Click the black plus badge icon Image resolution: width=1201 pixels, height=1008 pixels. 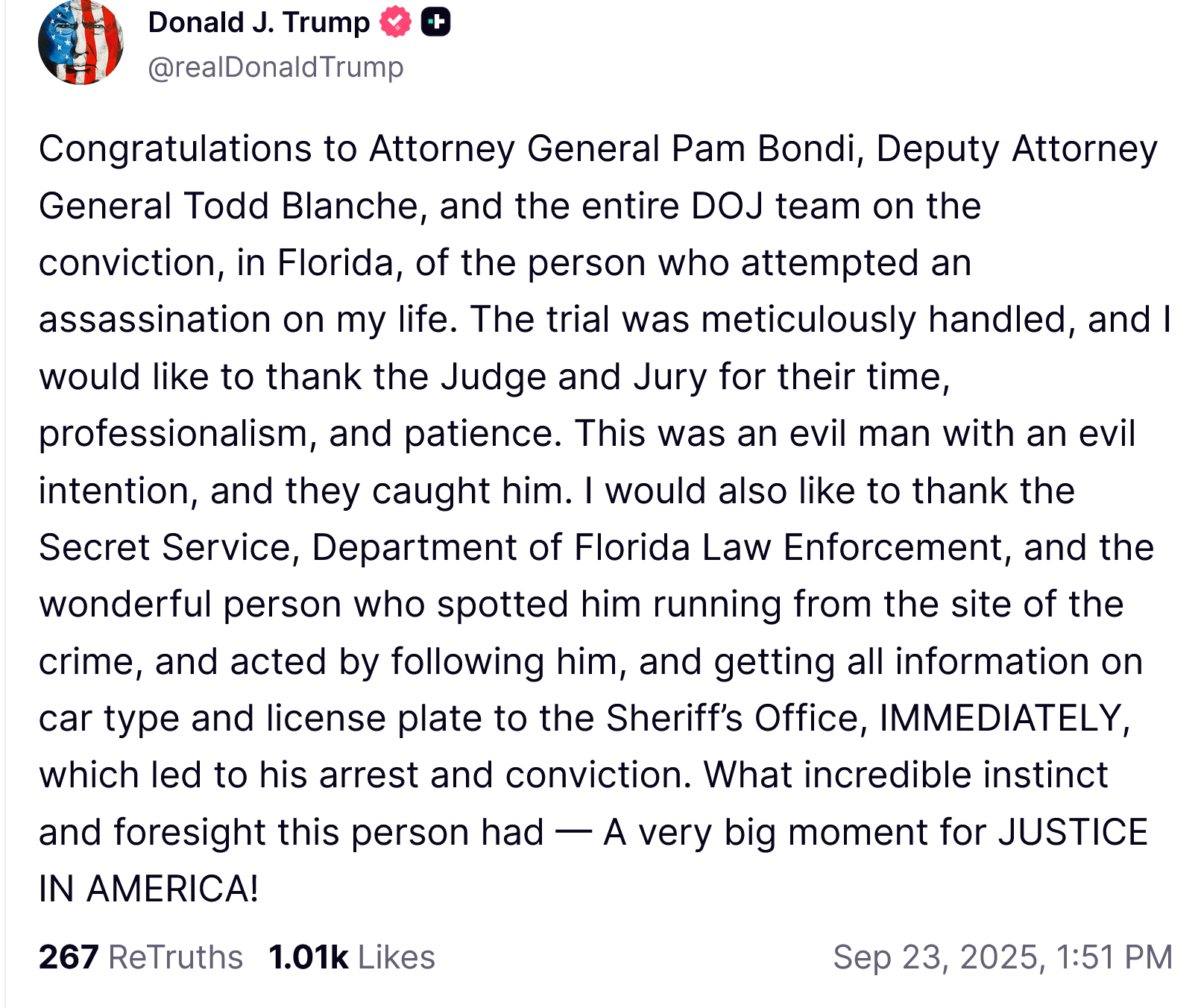[436, 22]
